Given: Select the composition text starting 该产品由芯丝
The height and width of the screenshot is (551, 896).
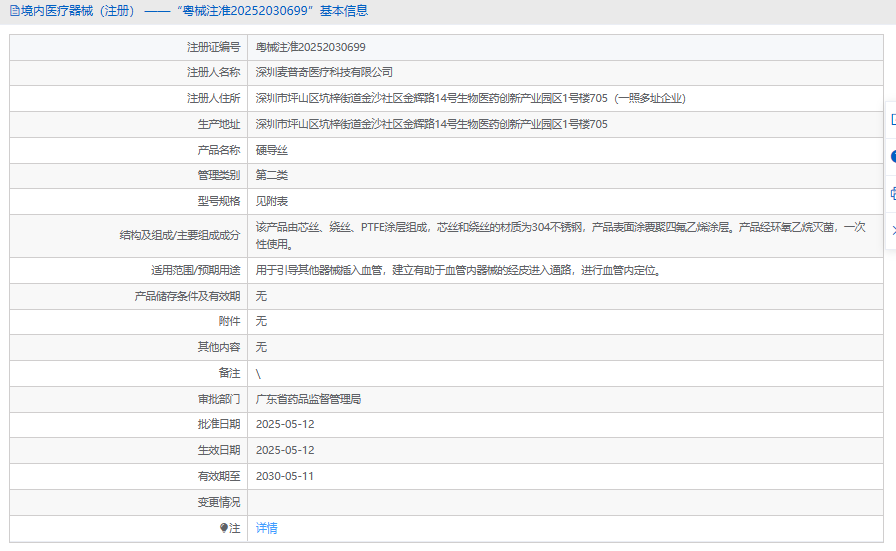Looking at the screenshot, I should pyautogui.click(x=561, y=235).
